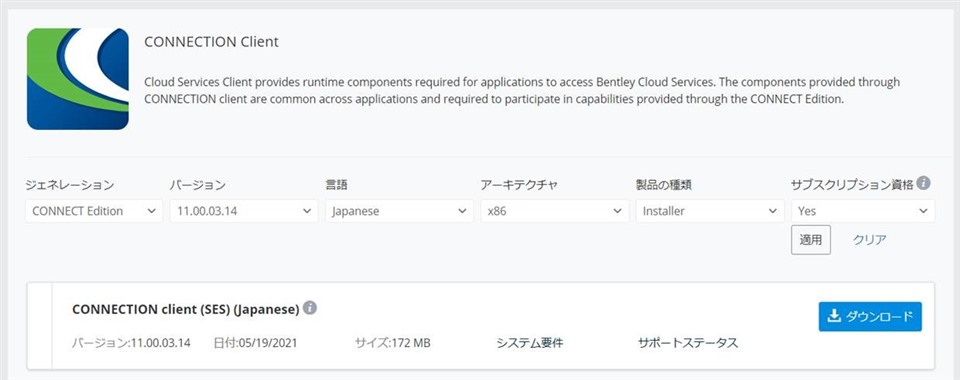Screen dimensions: 960x380
Task: Click chevron arrow of Japanese language dropdown
Action: (x=462, y=211)
